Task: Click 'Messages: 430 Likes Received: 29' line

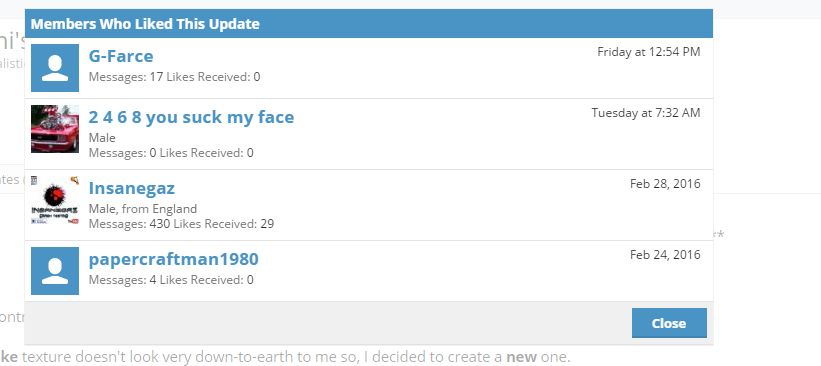Action: point(181,224)
